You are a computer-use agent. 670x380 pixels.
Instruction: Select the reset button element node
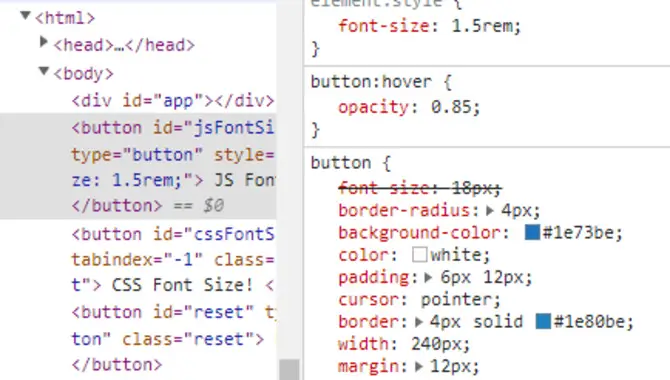point(173,338)
